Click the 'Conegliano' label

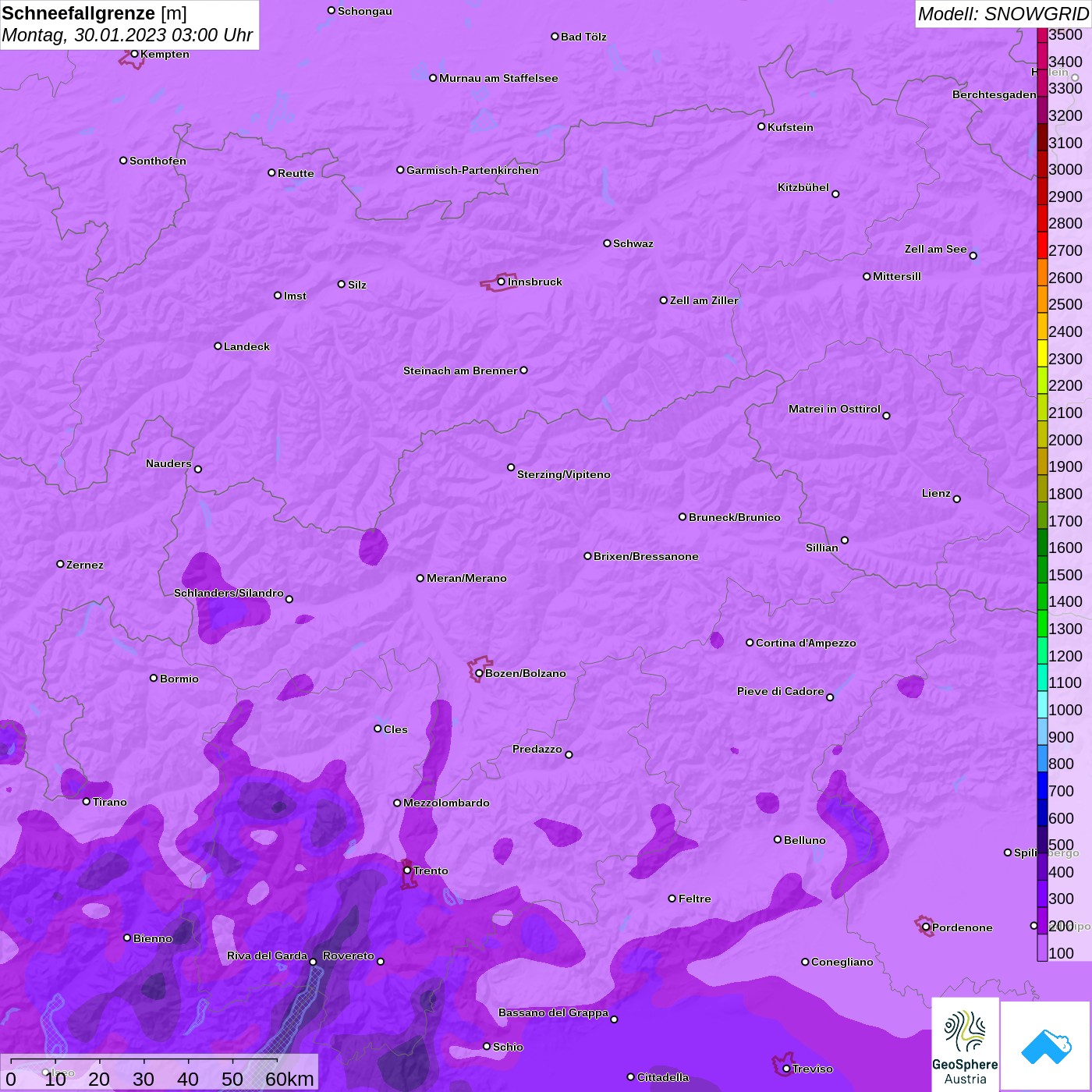click(842, 962)
